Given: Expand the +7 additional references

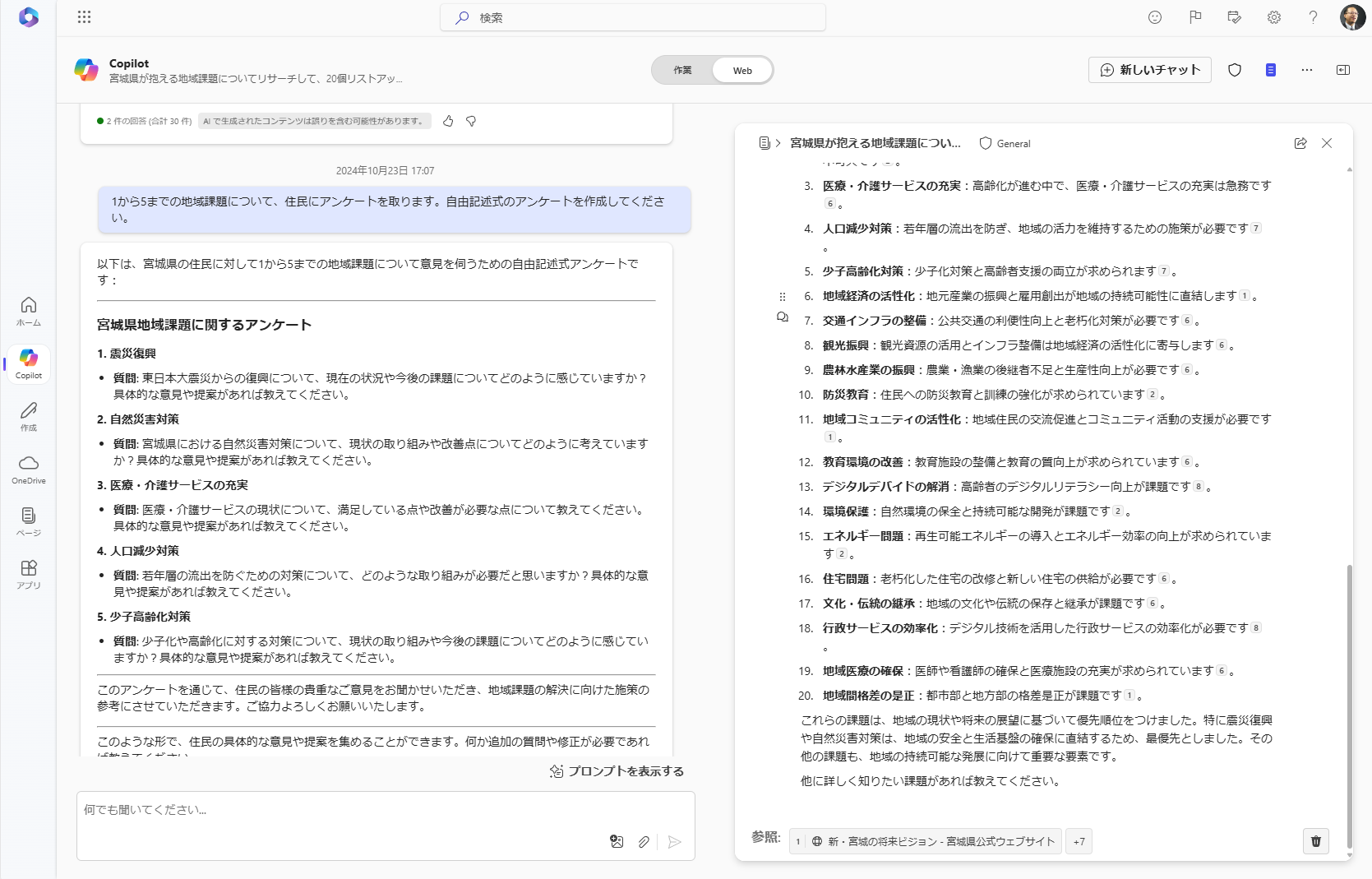Looking at the screenshot, I should [1079, 841].
